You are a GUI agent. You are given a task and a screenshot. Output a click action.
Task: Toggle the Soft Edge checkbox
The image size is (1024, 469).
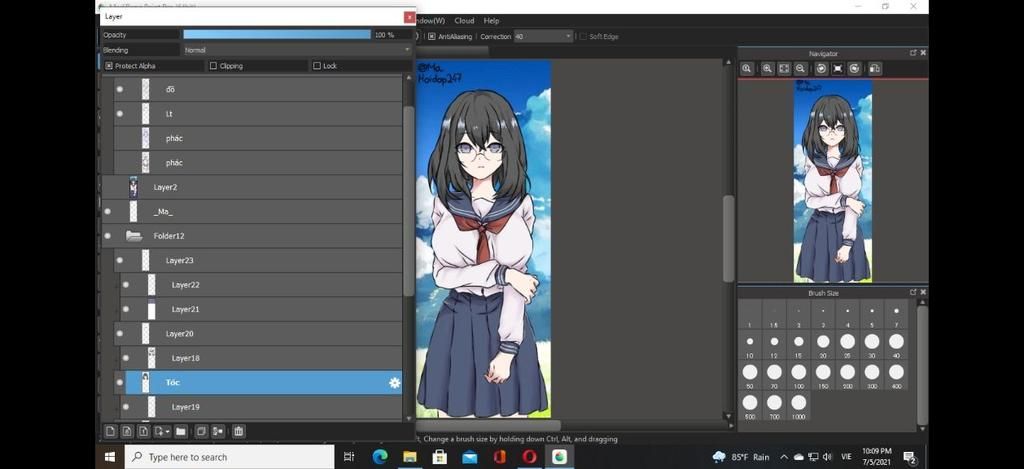click(x=583, y=37)
